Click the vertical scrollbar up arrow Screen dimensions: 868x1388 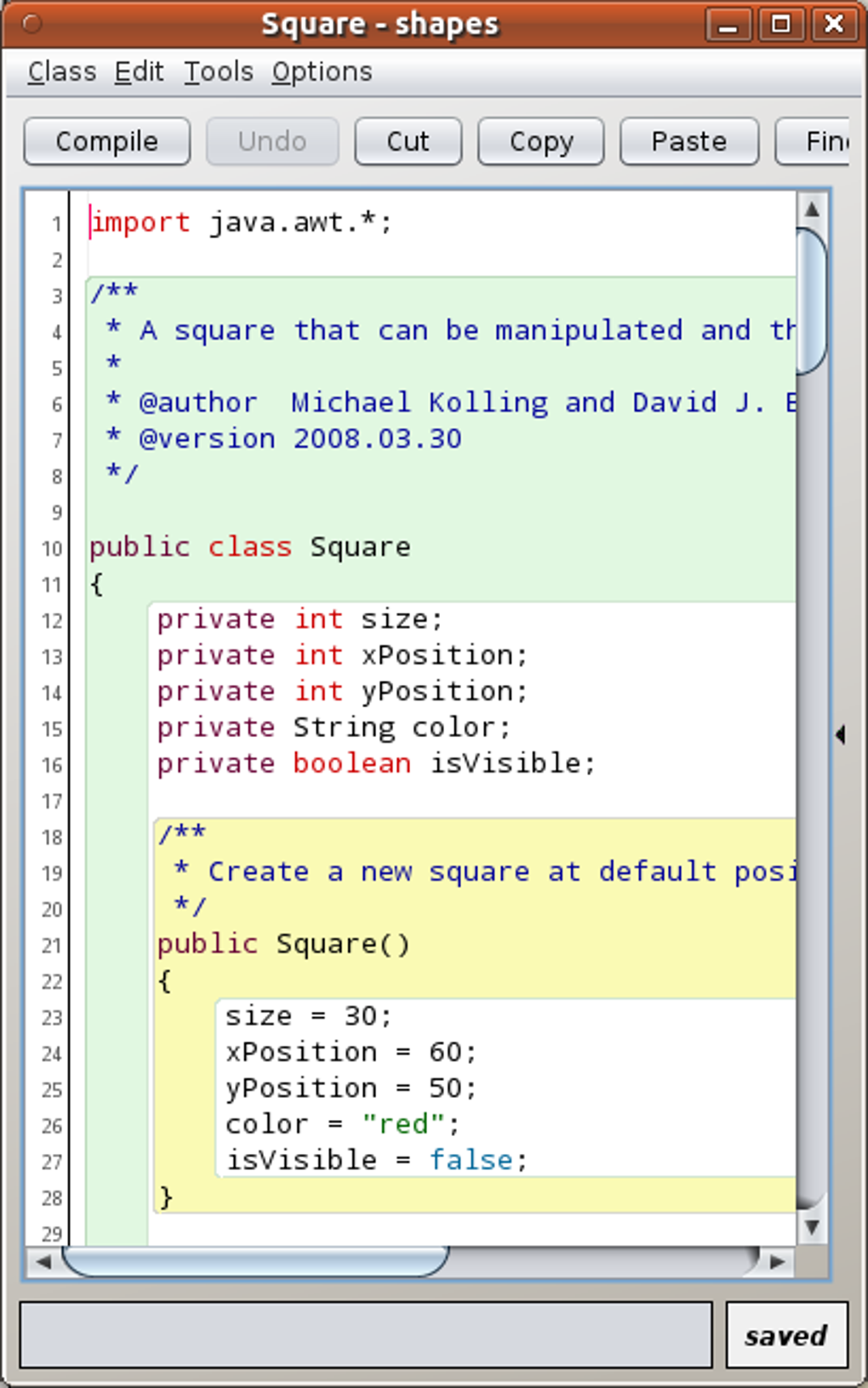coord(812,208)
